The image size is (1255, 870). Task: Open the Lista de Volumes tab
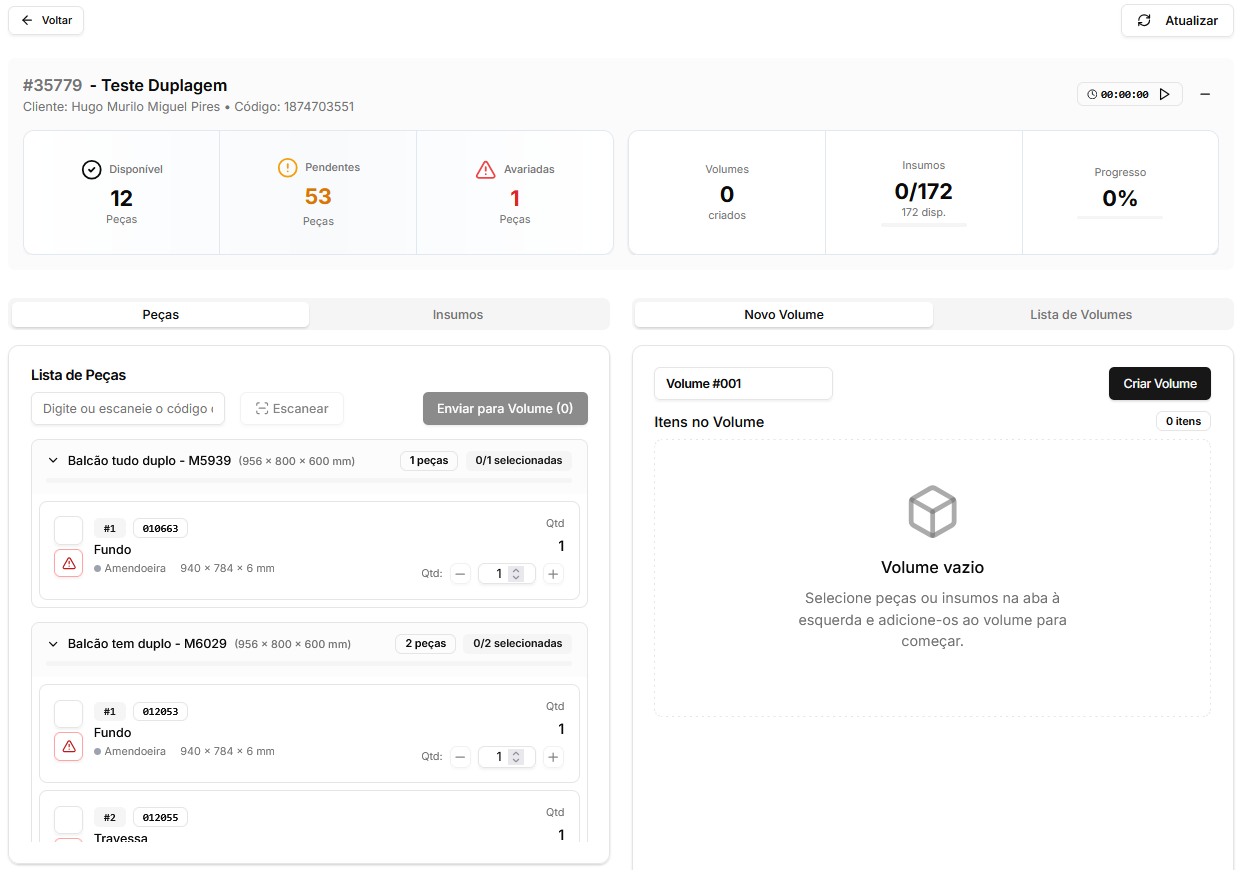click(1081, 315)
